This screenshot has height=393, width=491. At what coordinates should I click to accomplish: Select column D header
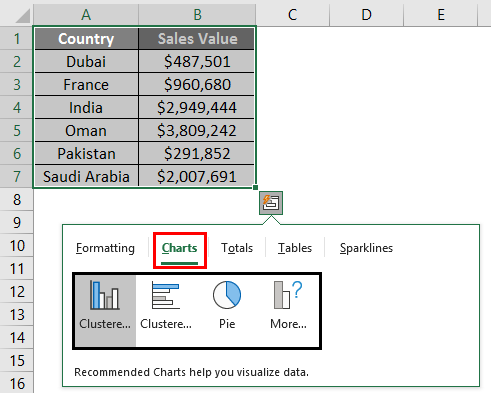(x=367, y=15)
